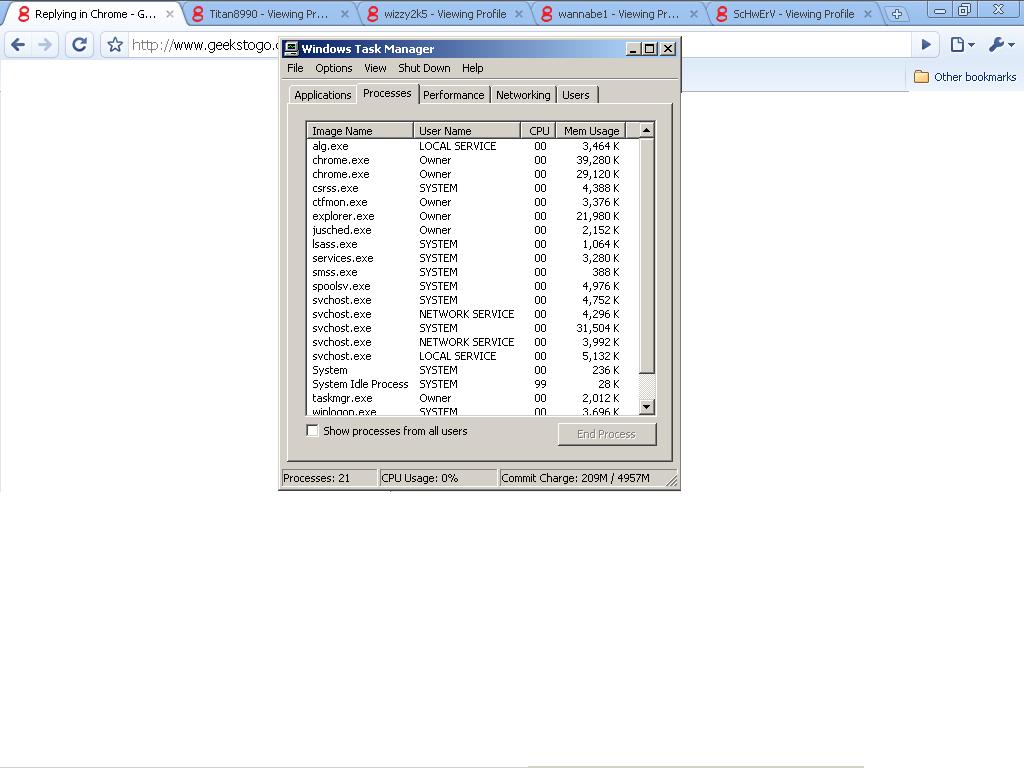The image size is (1024, 768).
Task: Reload the page in Chrome
Action: coord(80,44)
